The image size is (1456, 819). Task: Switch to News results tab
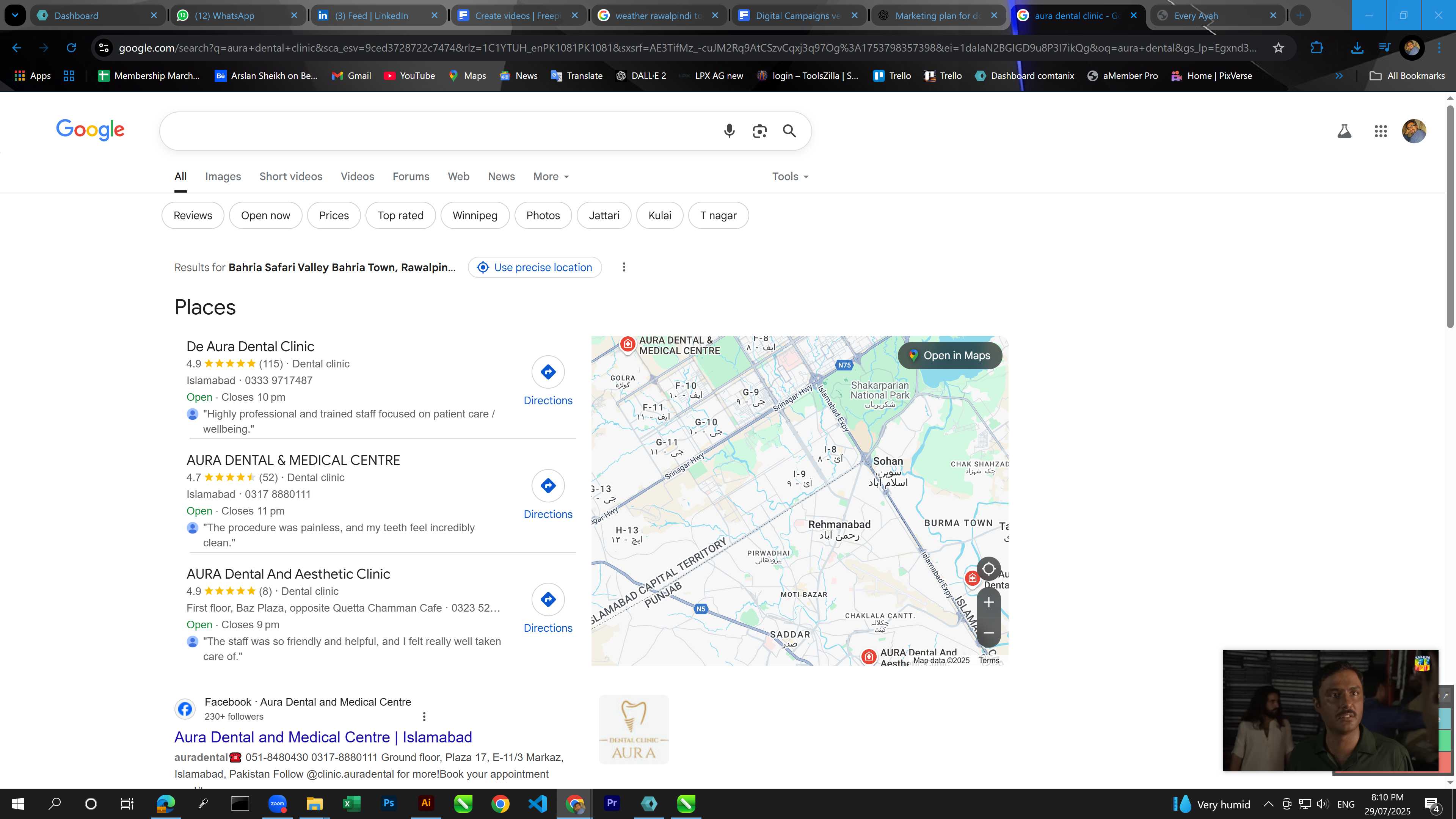tap(501, 177)
